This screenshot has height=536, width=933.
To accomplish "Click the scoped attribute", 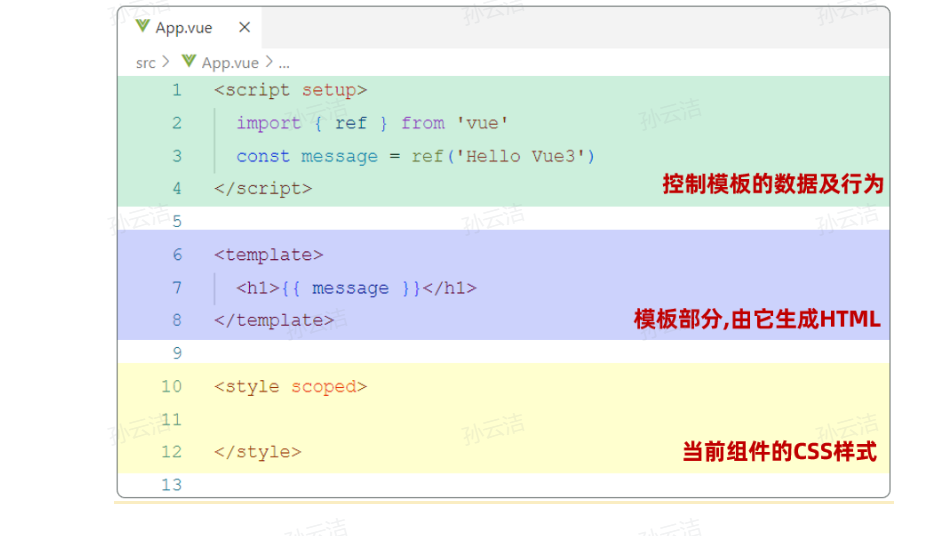I will (324, 387).
